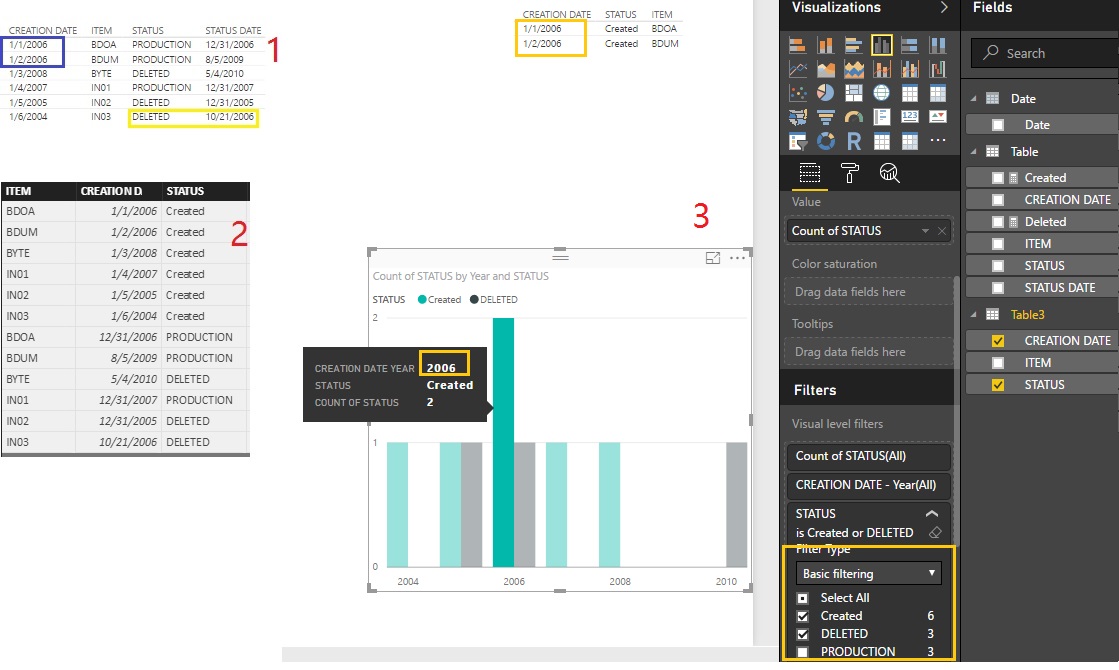This screenshot has height=670, width=1119.
Task: Select the stacked column chart visualization
Action: pos(826,46)
